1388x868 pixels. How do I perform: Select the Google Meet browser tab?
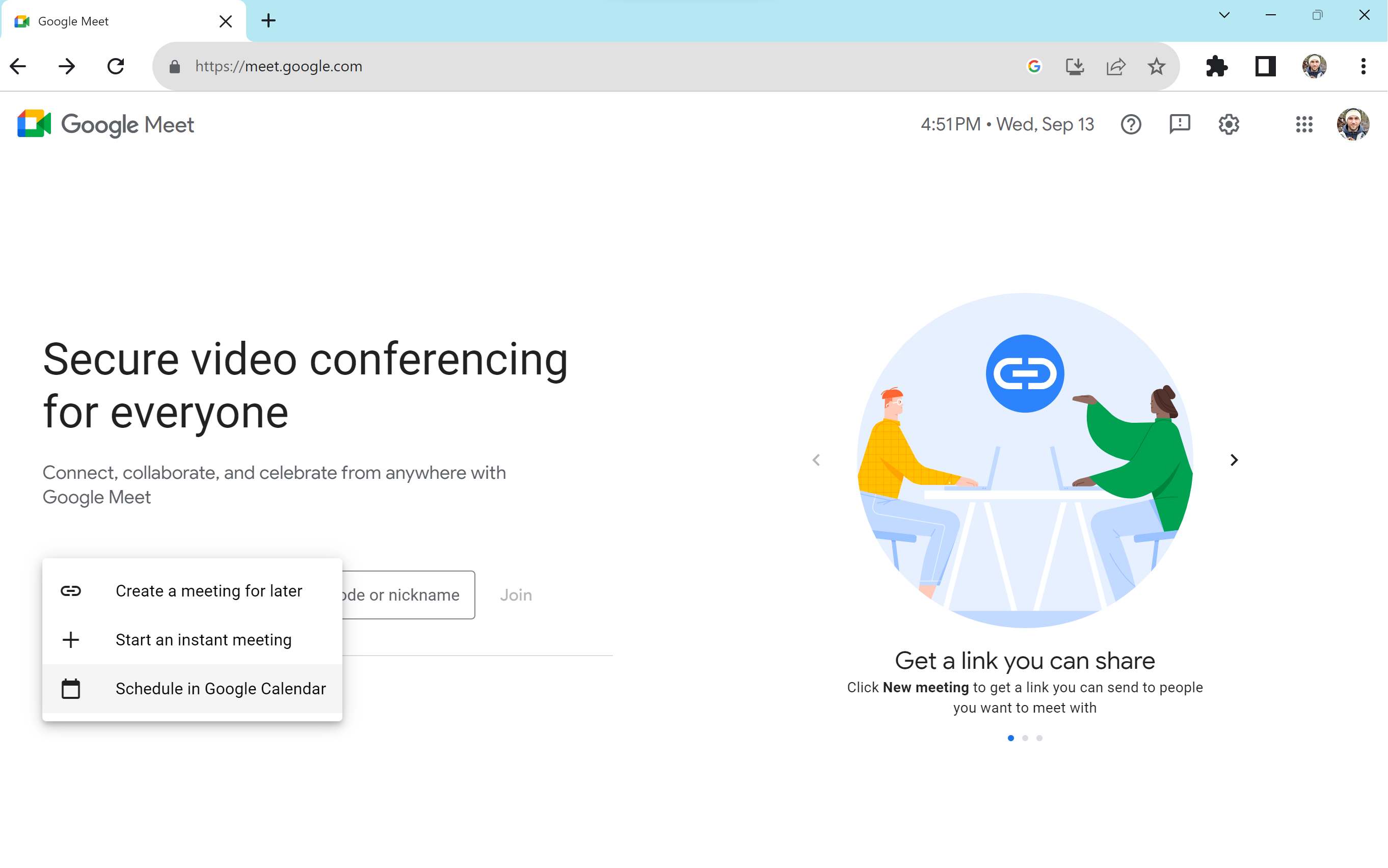click(x=123, y=21)
